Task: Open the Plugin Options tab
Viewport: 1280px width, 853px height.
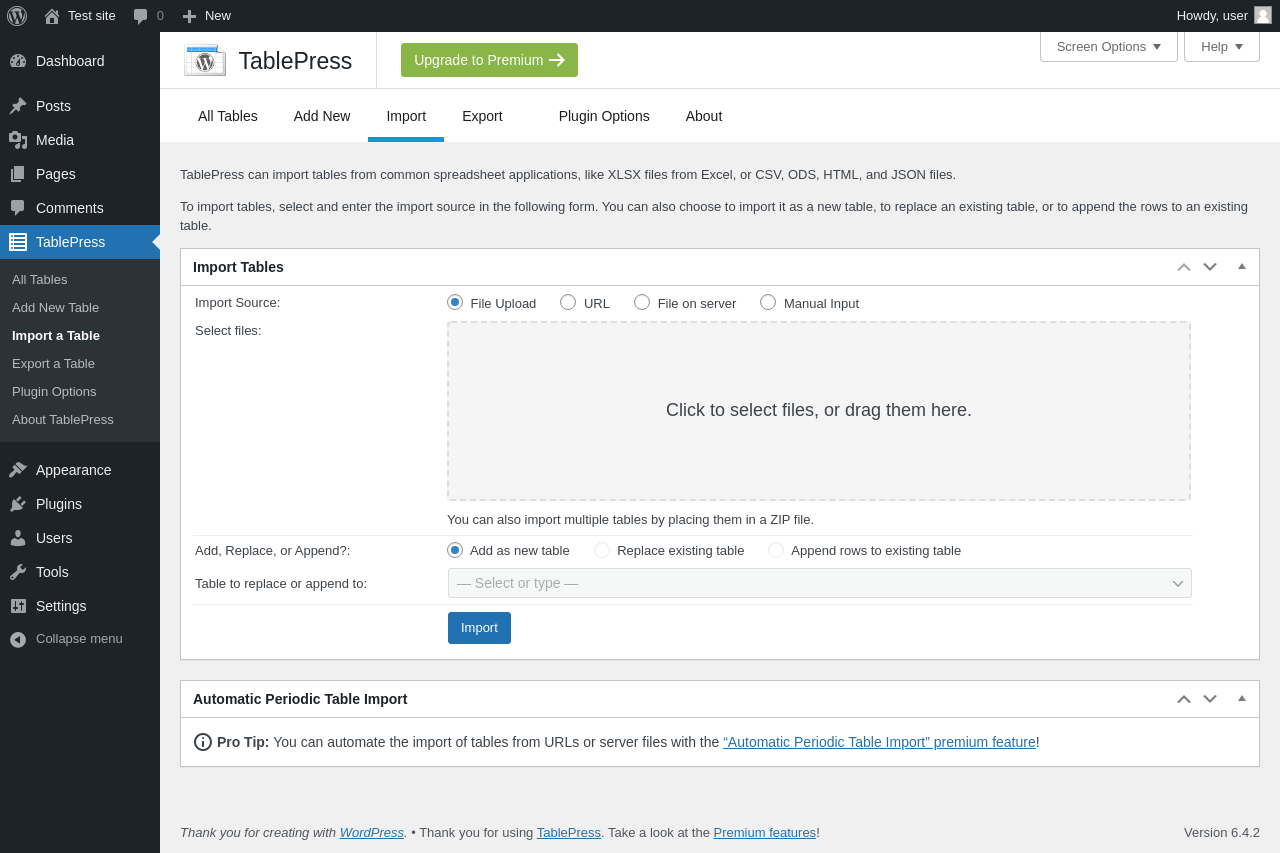Action: pos(604,116)
